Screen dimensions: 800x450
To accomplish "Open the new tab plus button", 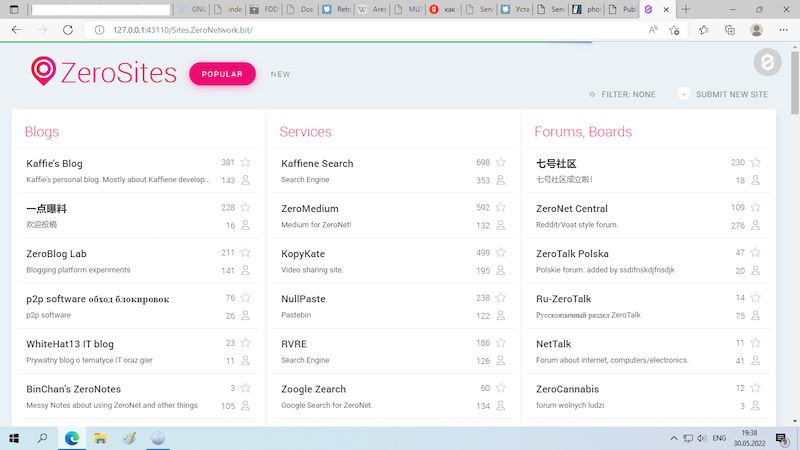I will [686, 9].
